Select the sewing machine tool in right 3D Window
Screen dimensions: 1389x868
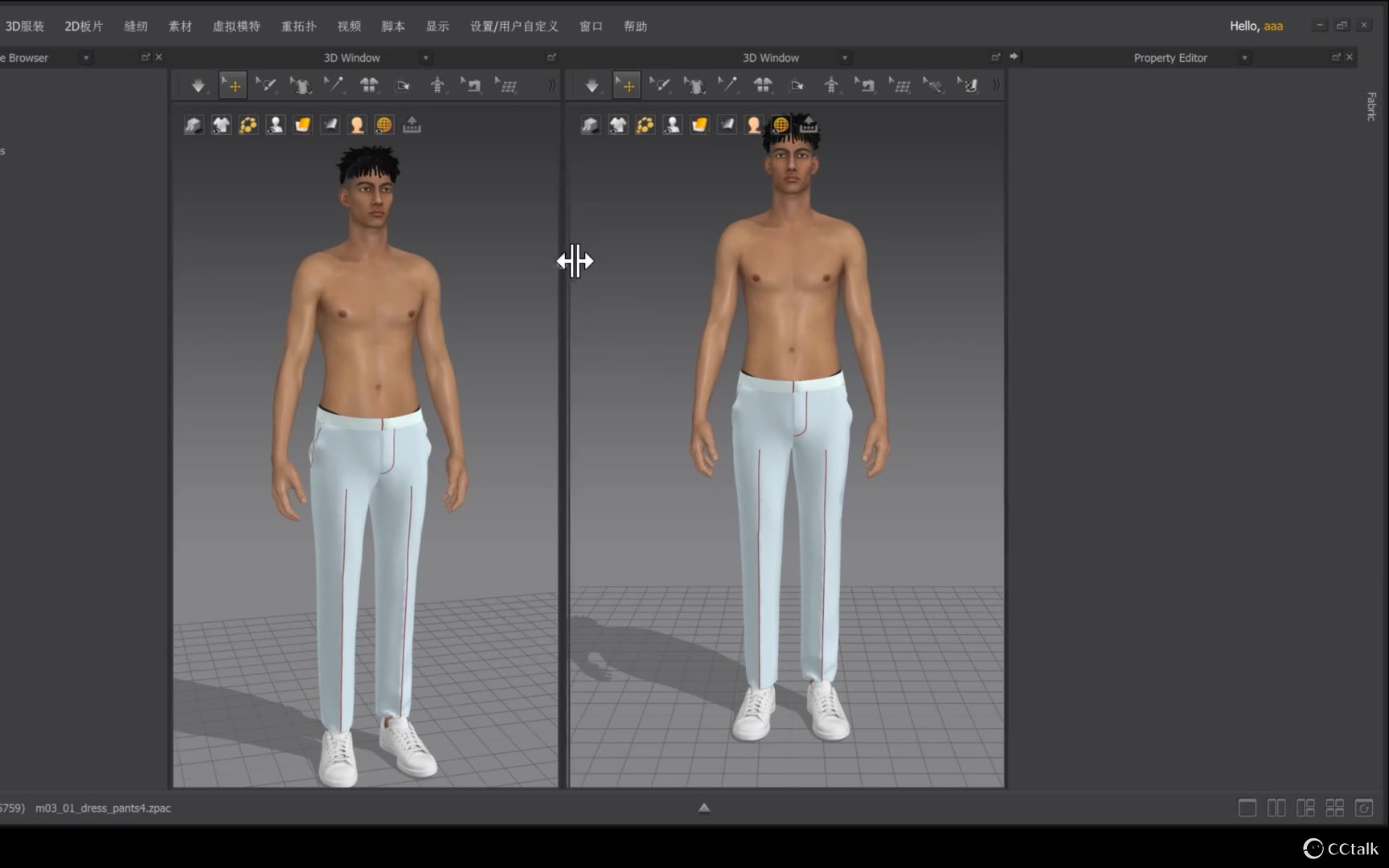click(865, 85)
